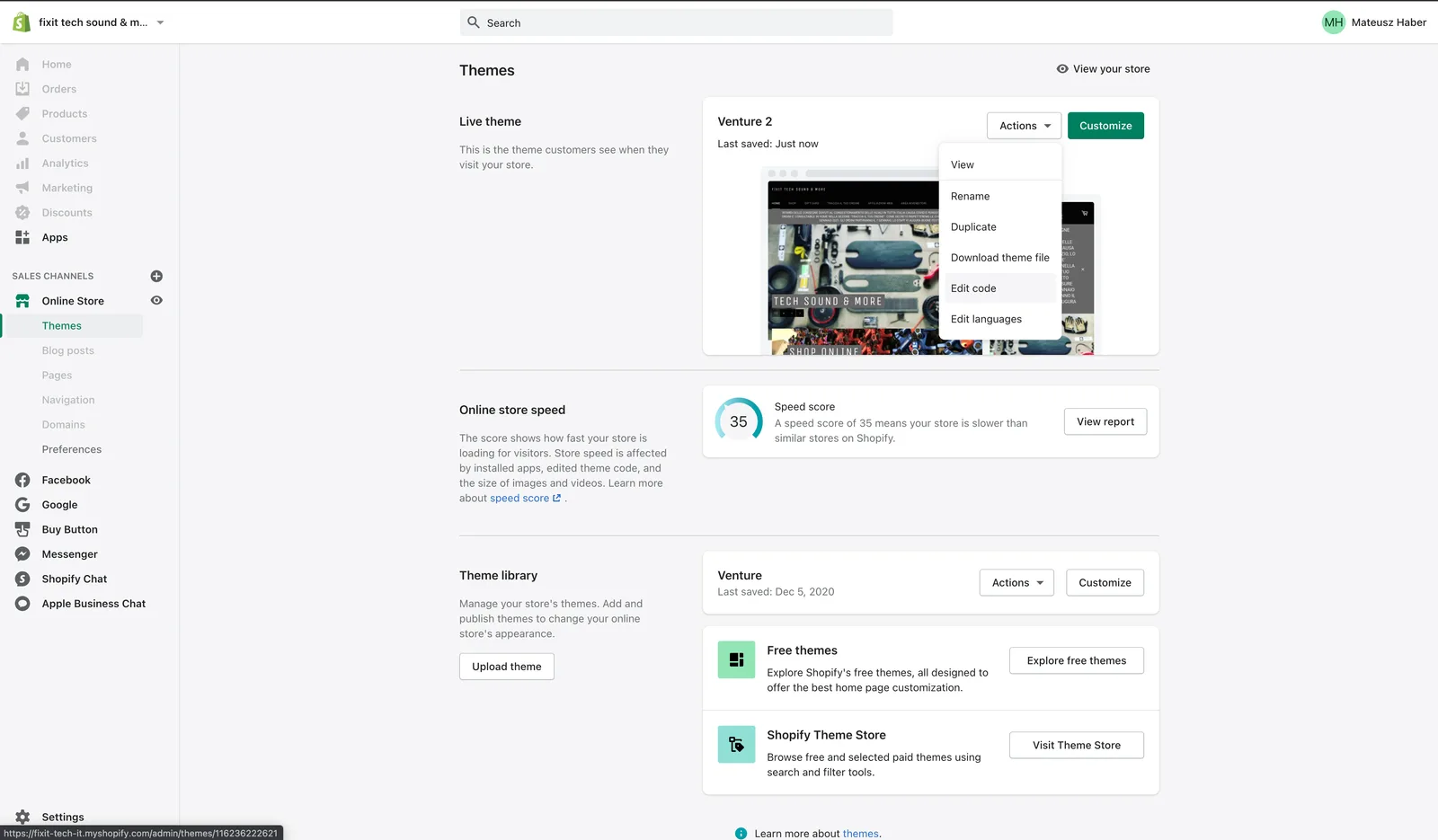Follow the themes link after Learn more

860,834
